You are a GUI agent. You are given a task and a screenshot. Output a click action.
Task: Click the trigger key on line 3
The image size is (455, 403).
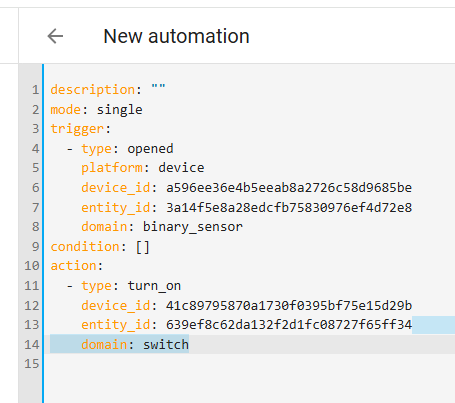click(x=77, y=129)
